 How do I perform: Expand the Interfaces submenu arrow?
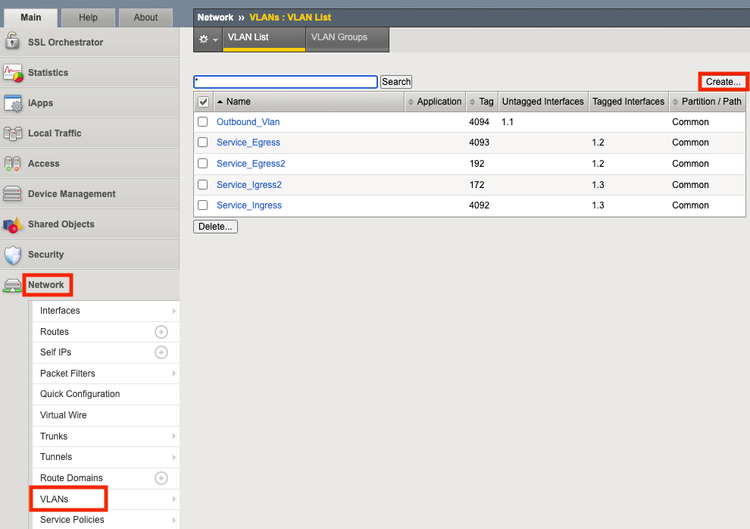click(x=174, y=311)
